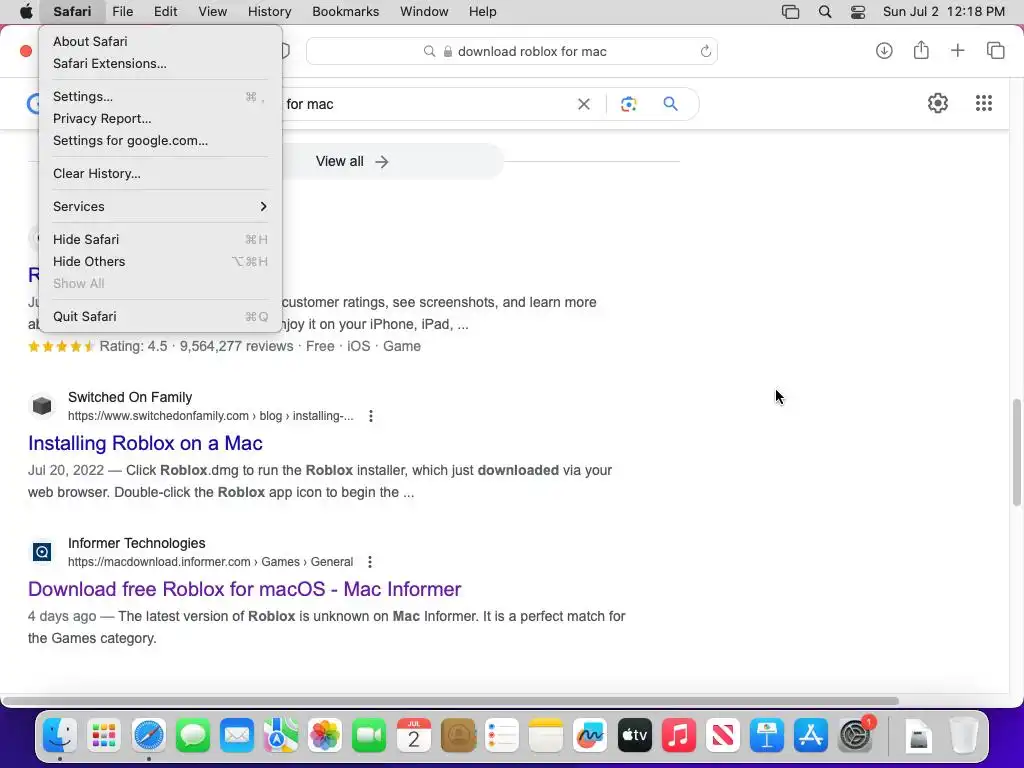Click the blue Google search magnifier icon
Screen dimensions: 1024x768
pyautogui.click(x=670, y=103)
